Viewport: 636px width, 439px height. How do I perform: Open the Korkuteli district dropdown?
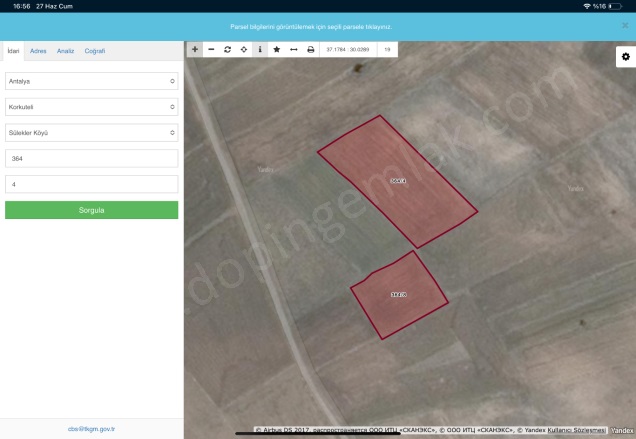[91, 106]
